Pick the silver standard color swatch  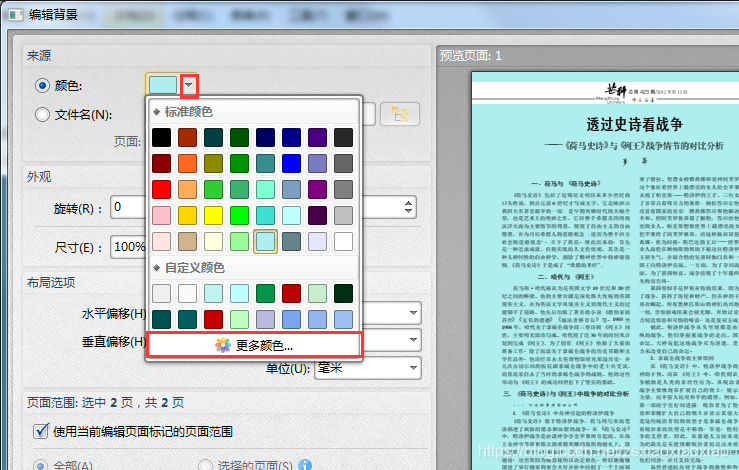[x=343, y=215]
